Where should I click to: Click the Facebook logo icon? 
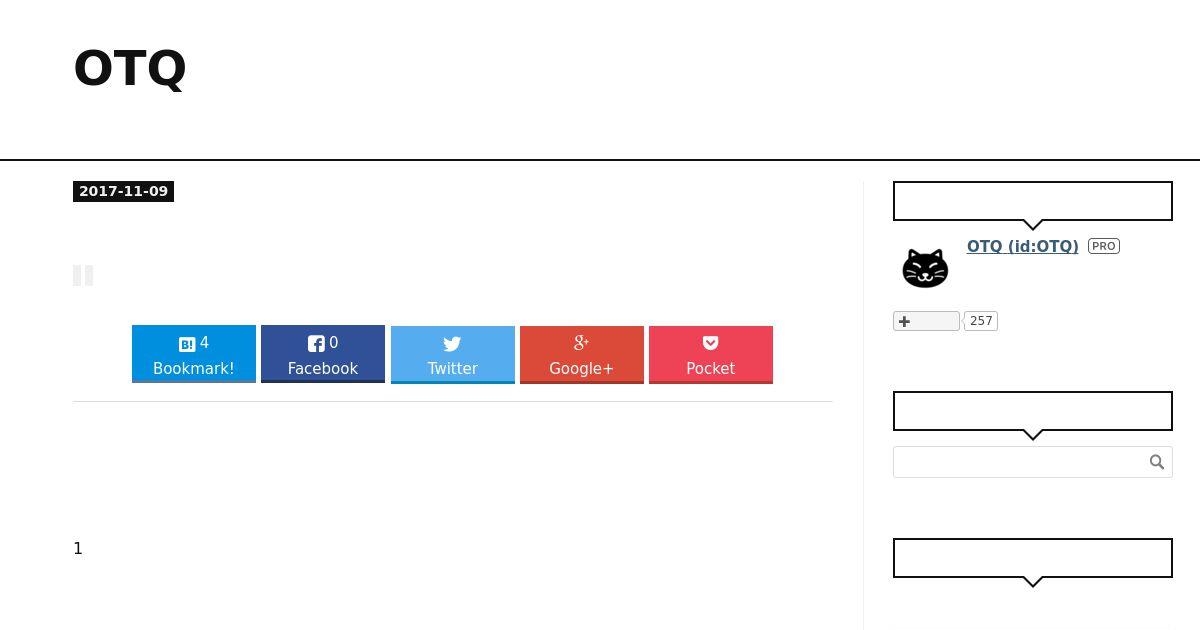click(x=316, y=344)
